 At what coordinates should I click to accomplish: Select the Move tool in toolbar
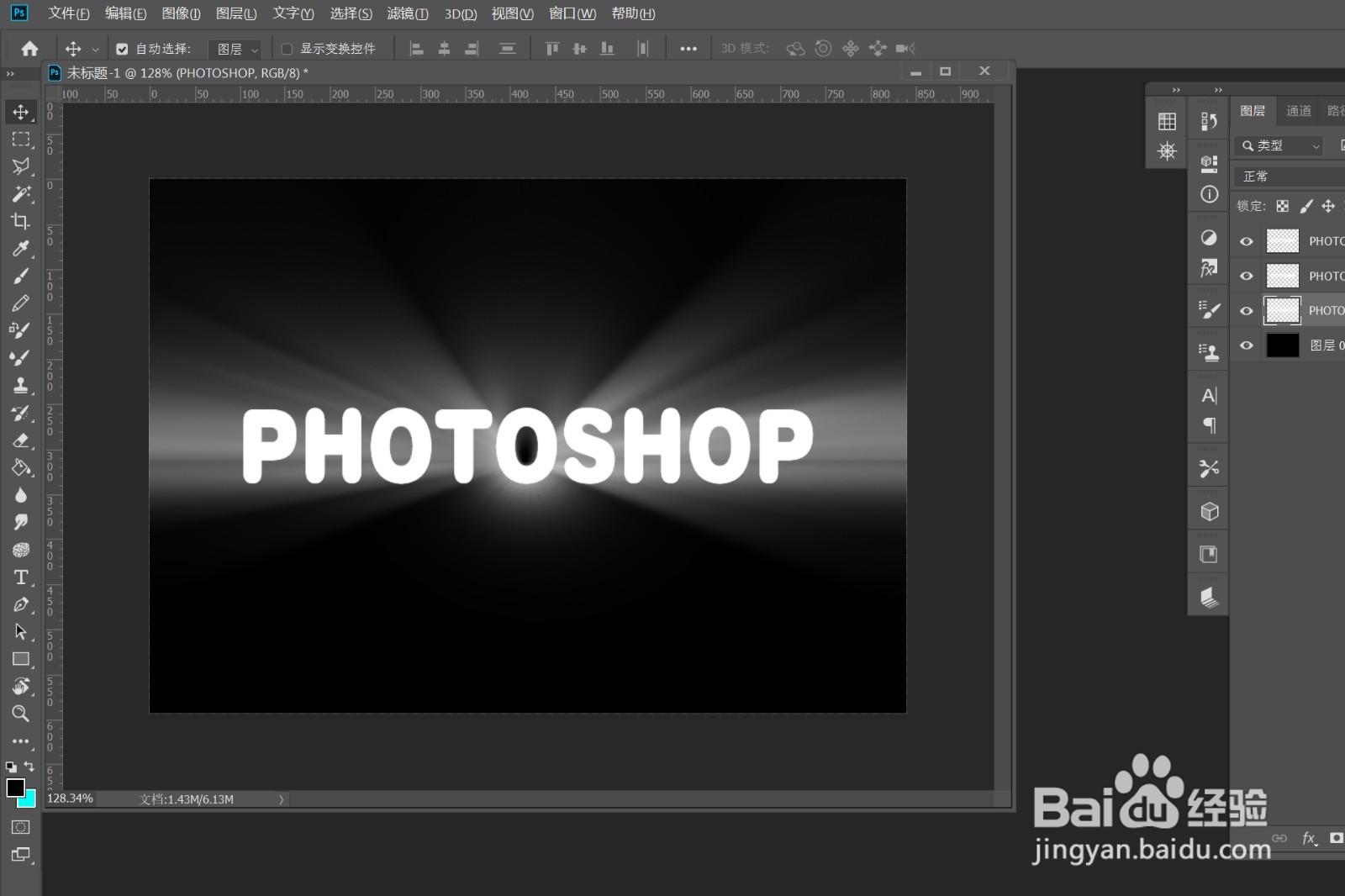tap(21, 112)
